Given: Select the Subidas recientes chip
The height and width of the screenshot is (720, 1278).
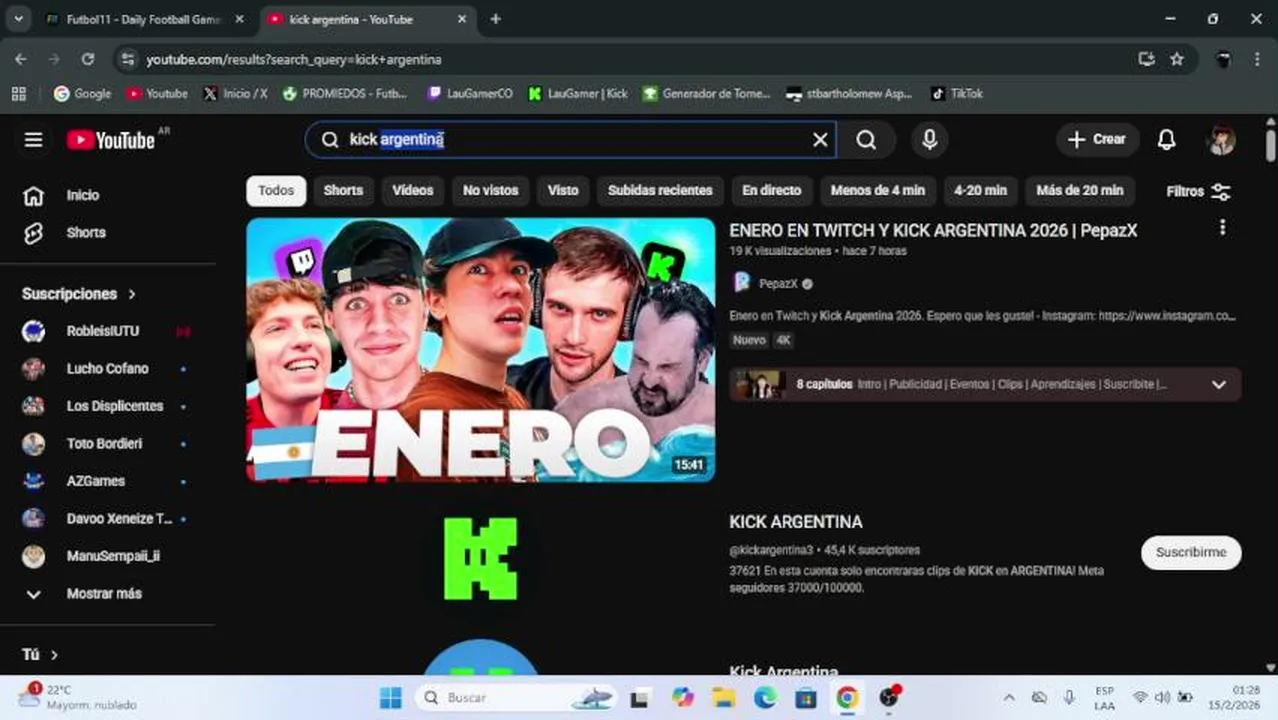Looking at the screenshot, I should (x=660, y=190).
